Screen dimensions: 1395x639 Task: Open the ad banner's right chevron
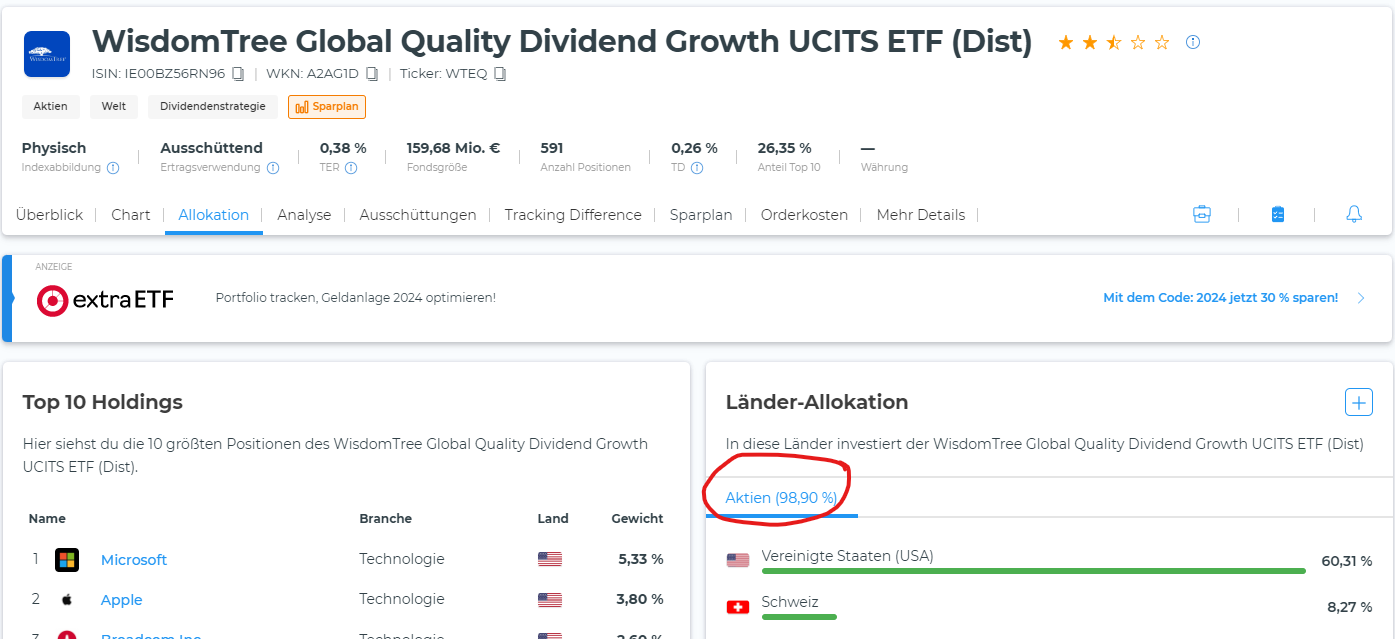(1361, 298)
